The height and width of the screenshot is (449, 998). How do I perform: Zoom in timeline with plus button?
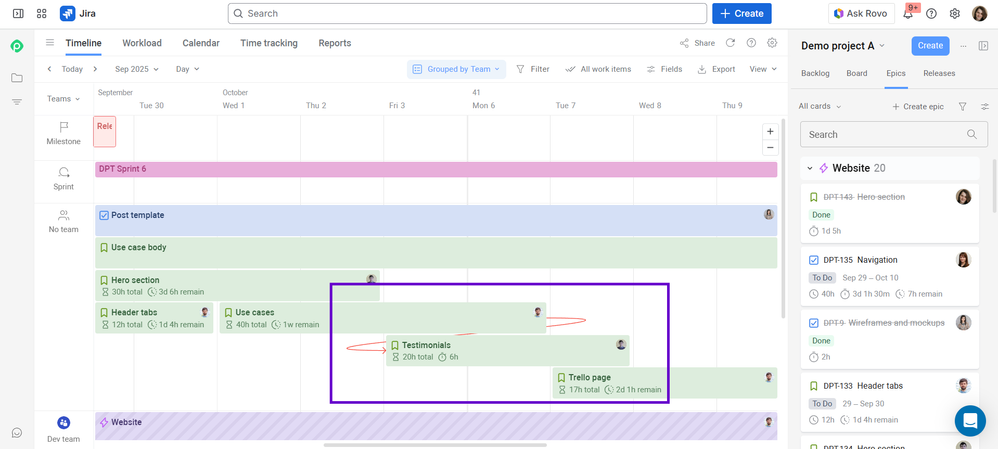point(770,132)
